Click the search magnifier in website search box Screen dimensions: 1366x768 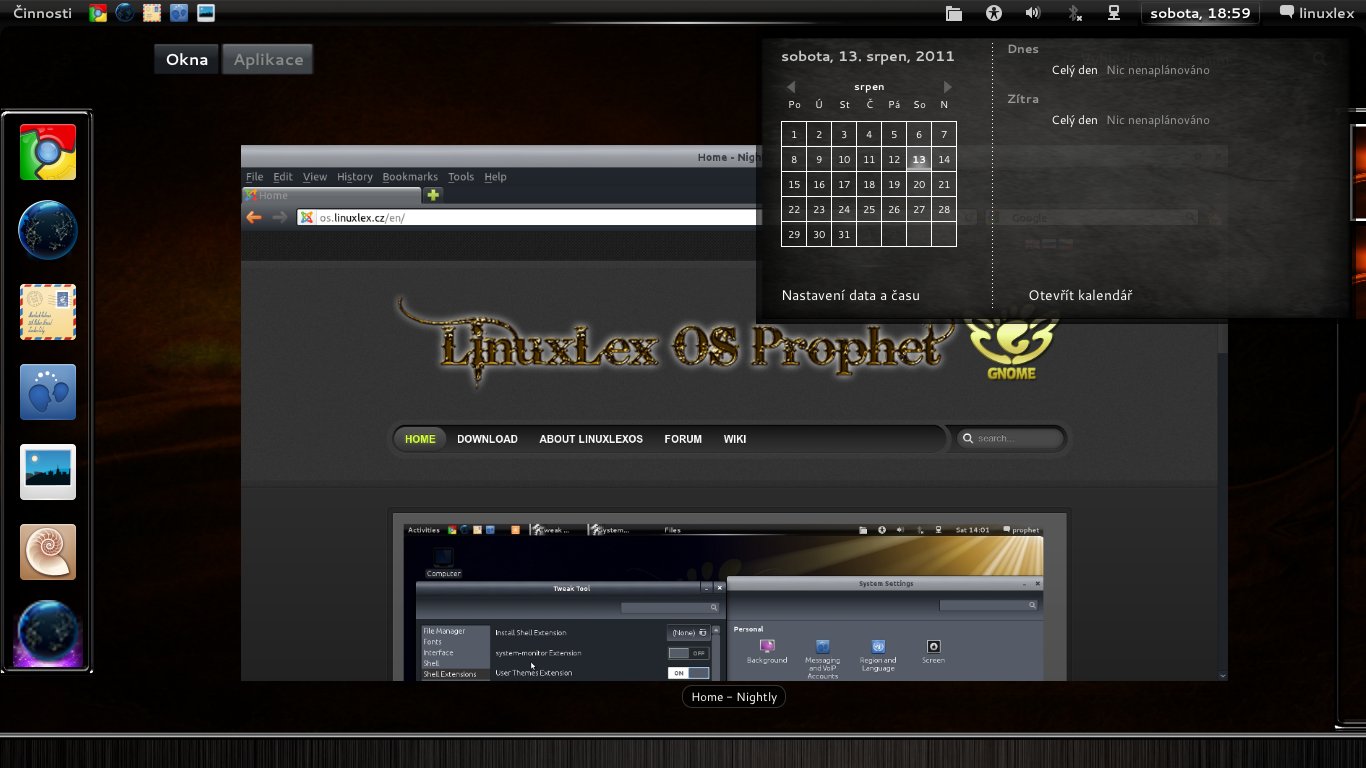click(968, 438)
